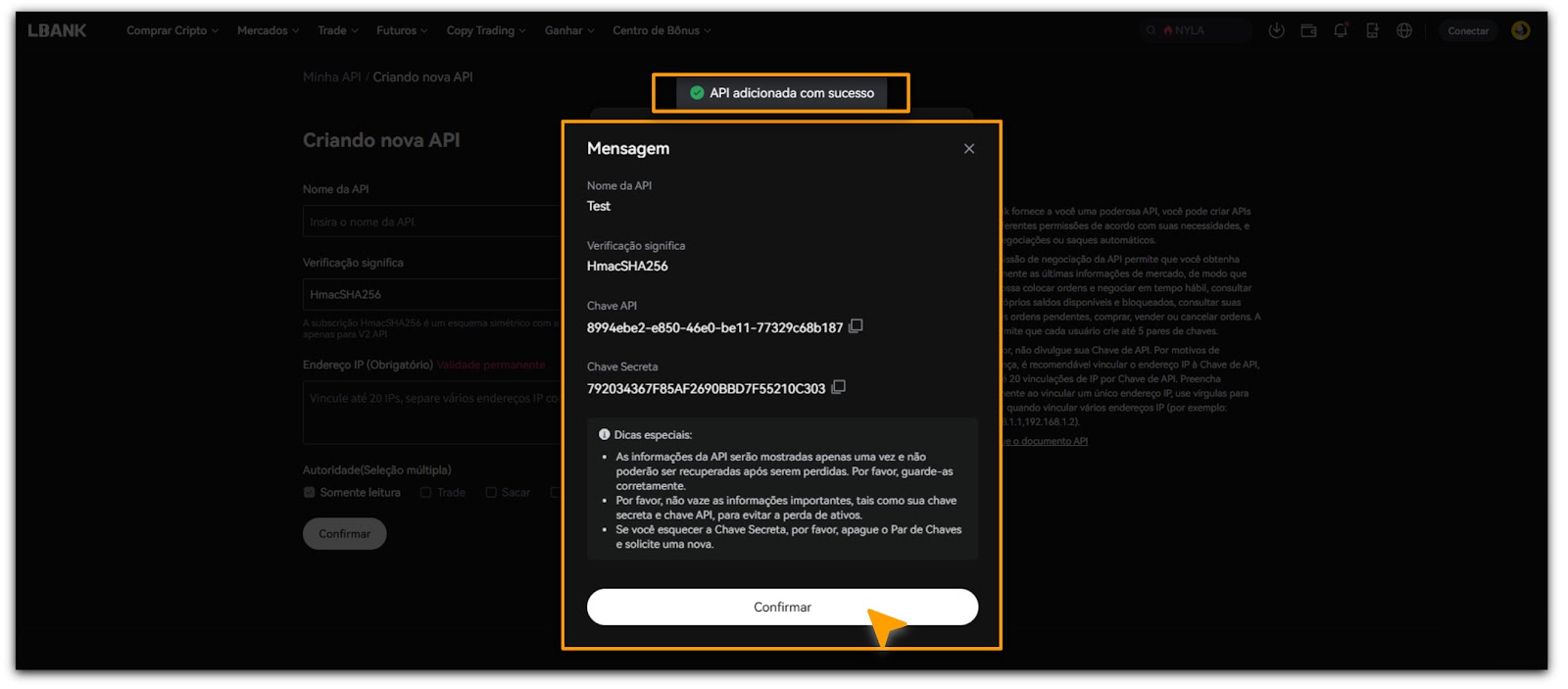The image size is (1568, 689).
Task: Enable the Trade permission checkbox
Action: click(426, 493)
